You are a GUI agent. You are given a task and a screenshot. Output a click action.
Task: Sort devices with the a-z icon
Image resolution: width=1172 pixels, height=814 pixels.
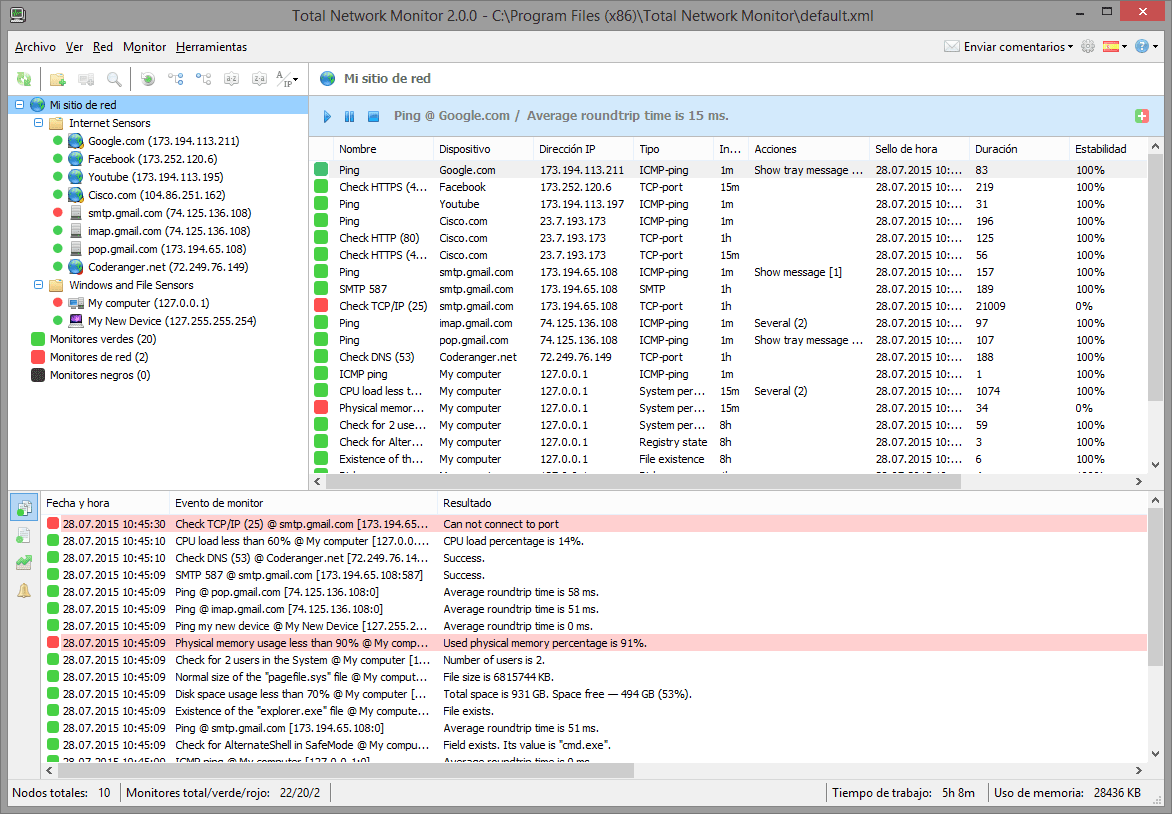(231, 79)
